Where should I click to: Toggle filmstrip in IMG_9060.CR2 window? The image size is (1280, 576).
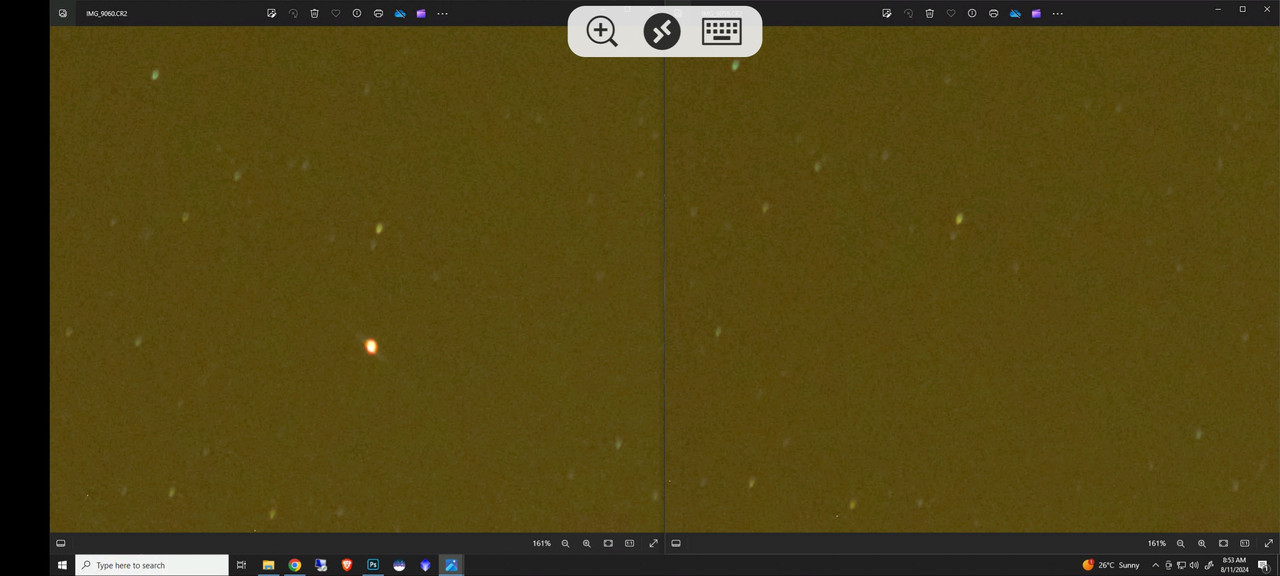[61, 544]
